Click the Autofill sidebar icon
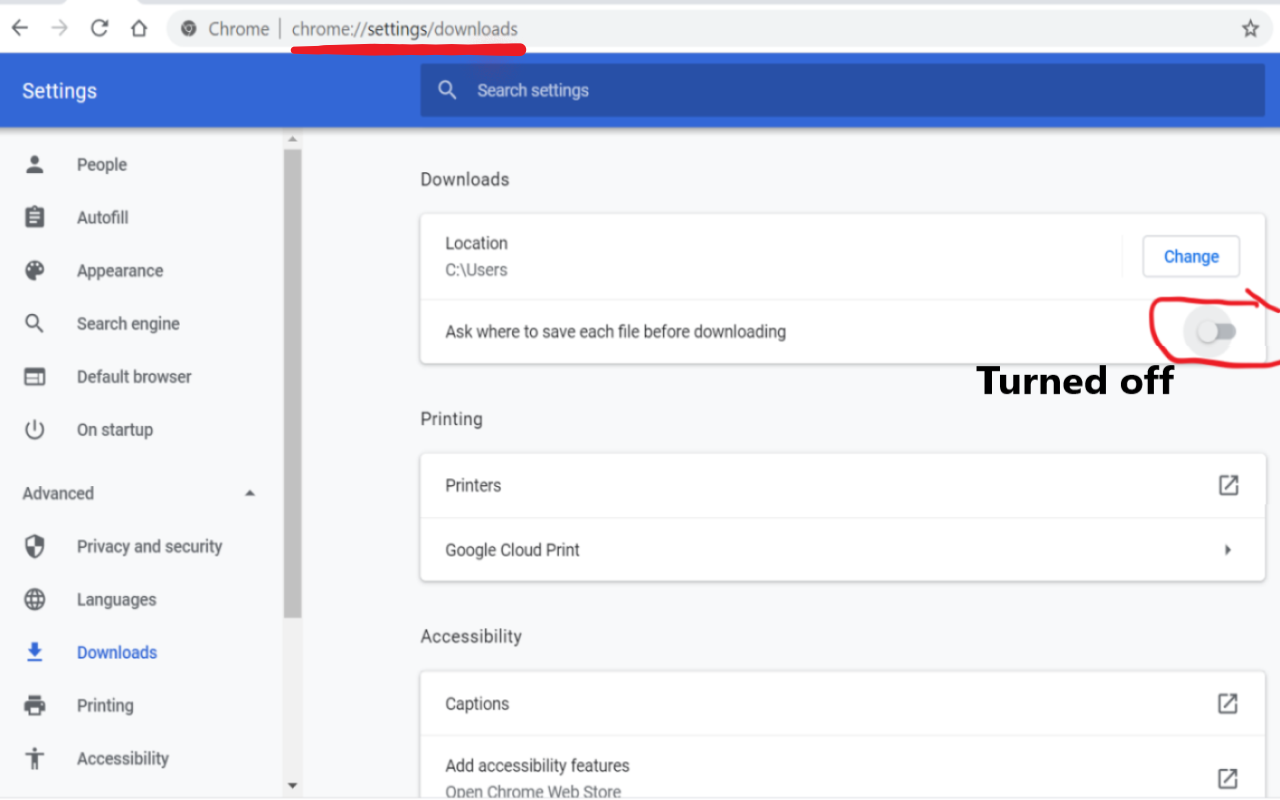1280x800 pixels. pos(35,217)
